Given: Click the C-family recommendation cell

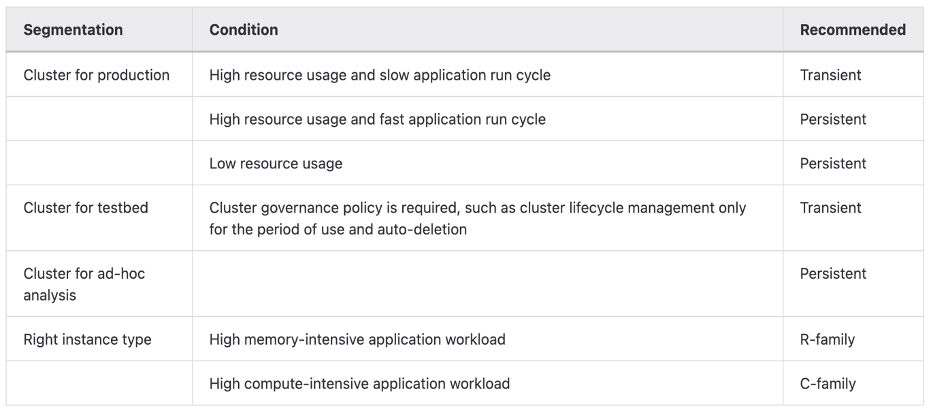Looking at the screenshot, I should [x=827, y=383].
